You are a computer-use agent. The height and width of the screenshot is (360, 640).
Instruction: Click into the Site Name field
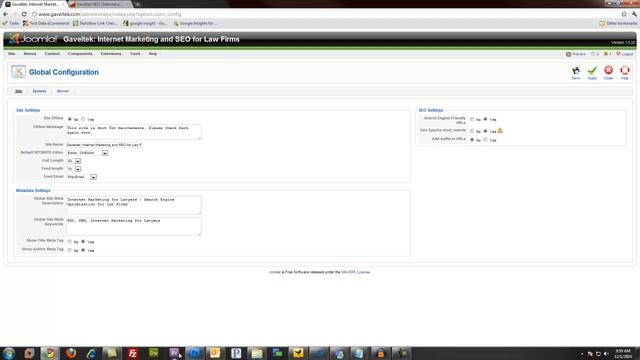click(104, 144)
